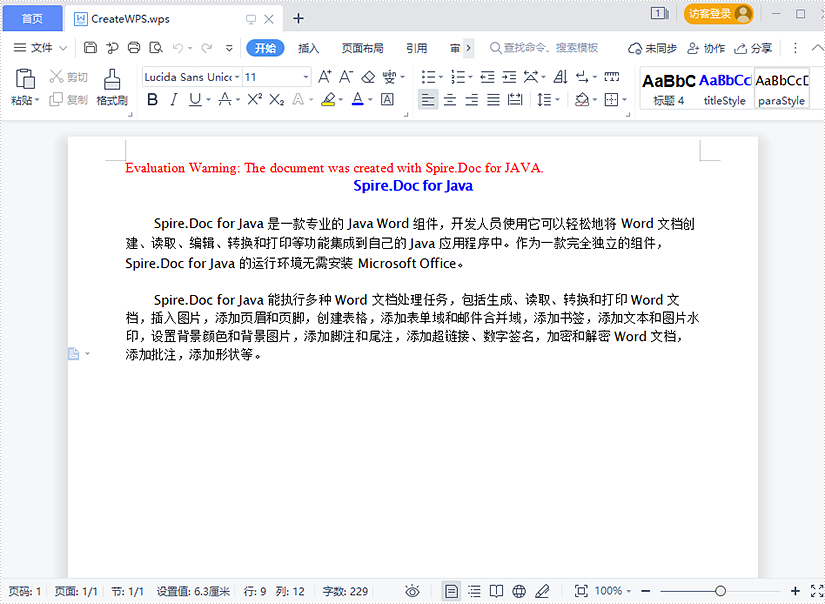Apply superscript formatting
Image resolution: width=825 pixels, height=604 pixels.
254,99
